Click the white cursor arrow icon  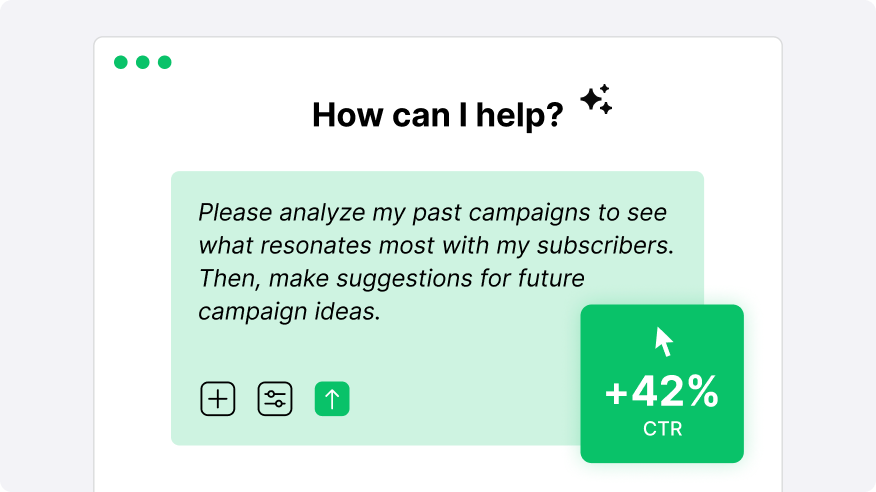(x=664, y=342)
